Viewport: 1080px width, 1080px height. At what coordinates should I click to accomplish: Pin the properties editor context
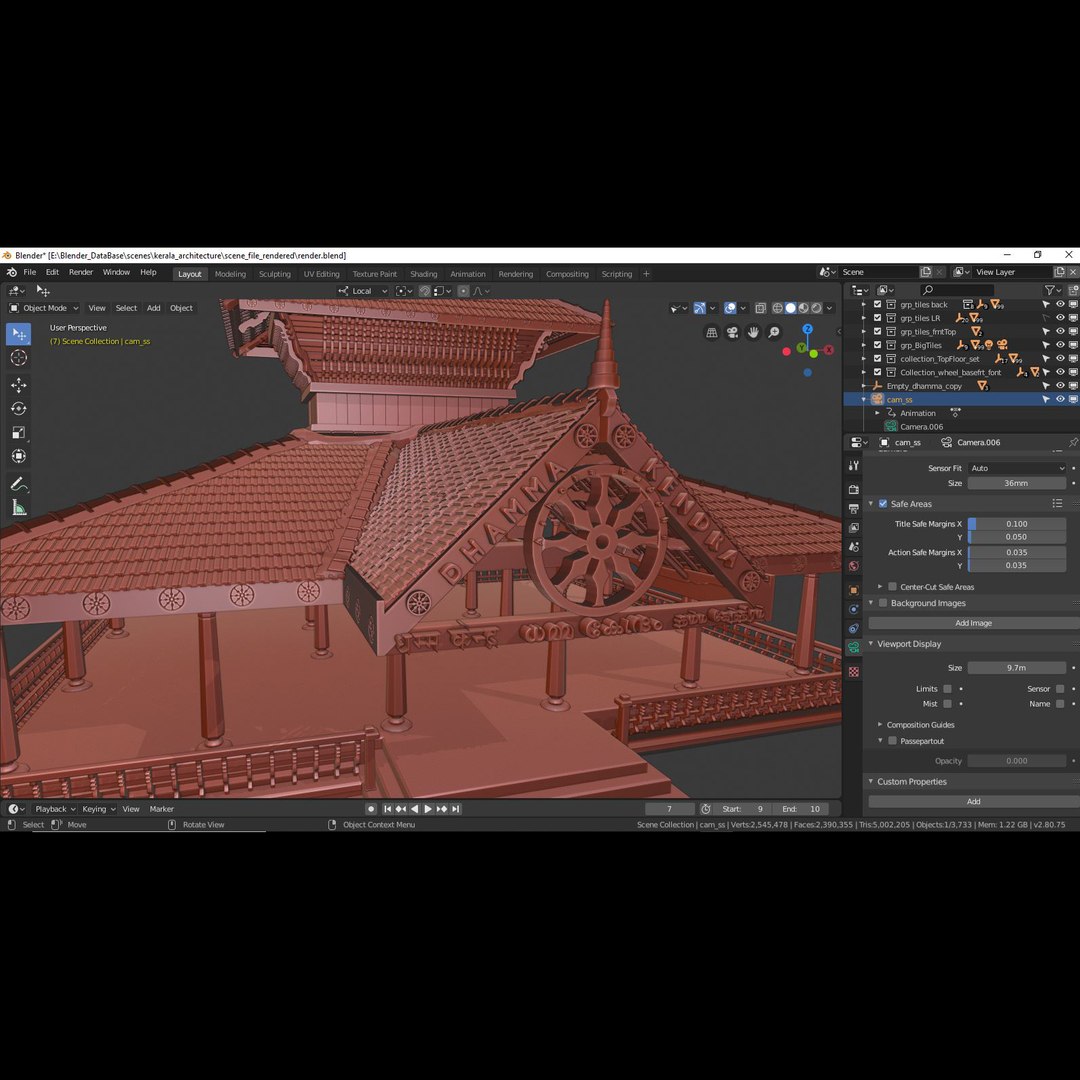[1073, 442]
